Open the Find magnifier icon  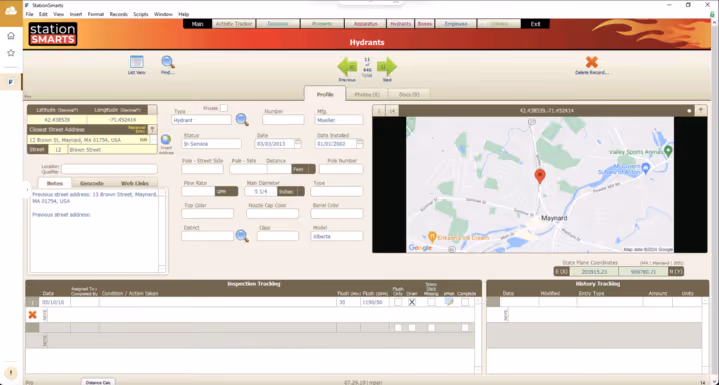click(x=168, y=62)
